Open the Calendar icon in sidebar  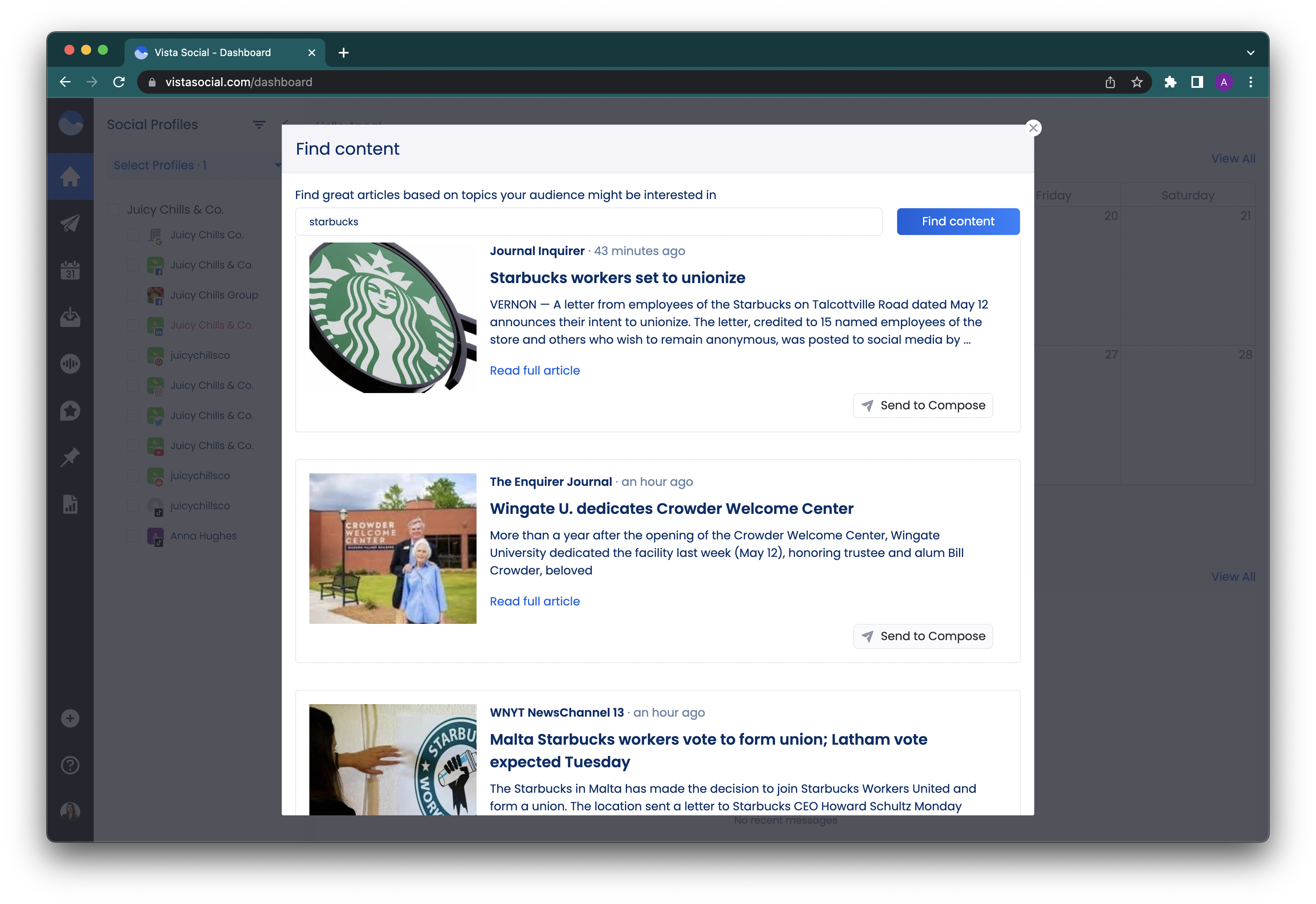point(70,270)
